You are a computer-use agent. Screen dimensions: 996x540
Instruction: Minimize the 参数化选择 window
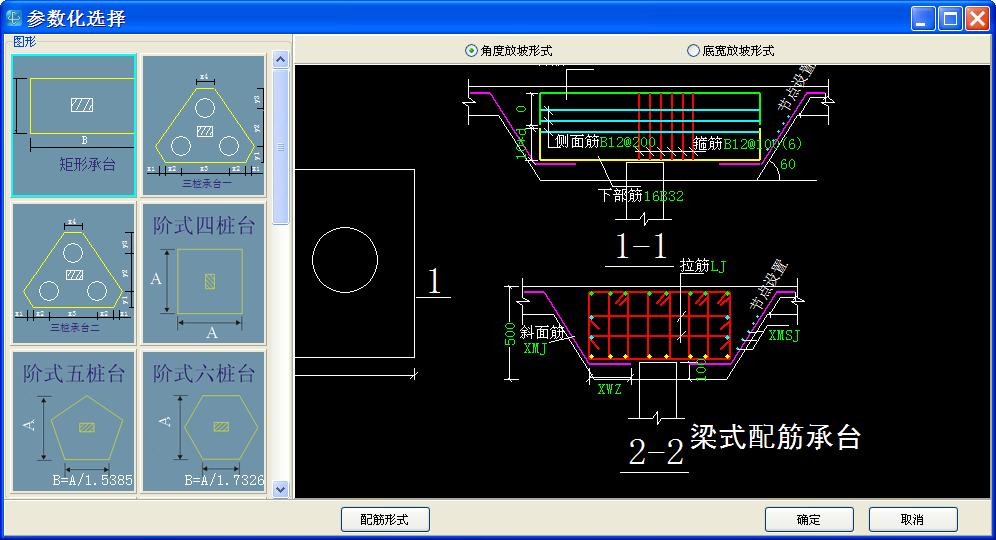pos(923,18)
